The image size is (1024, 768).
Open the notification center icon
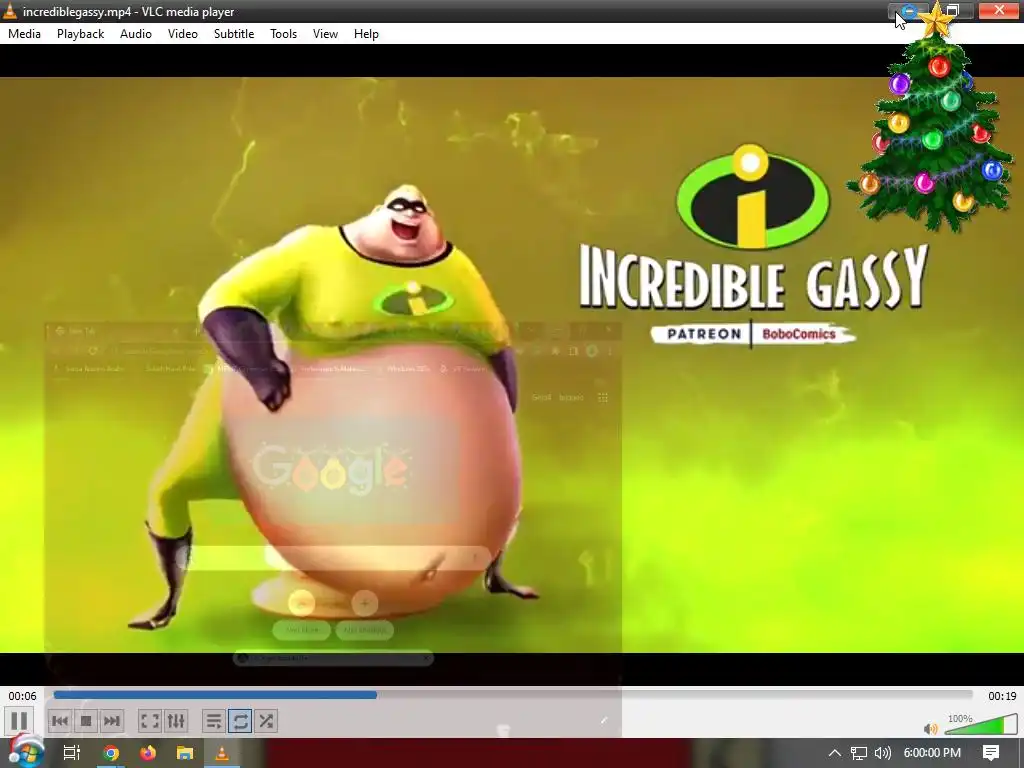tap(991, 753)
